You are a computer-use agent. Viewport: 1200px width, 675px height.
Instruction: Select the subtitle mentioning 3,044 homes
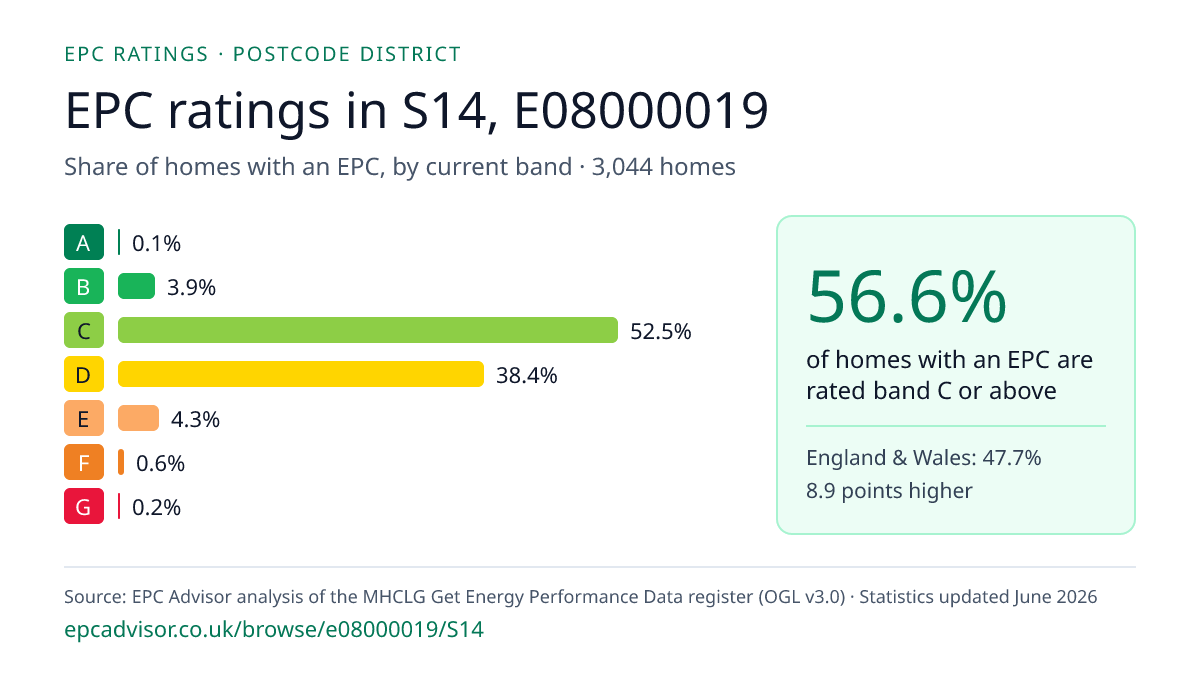(x=400, y=167)
